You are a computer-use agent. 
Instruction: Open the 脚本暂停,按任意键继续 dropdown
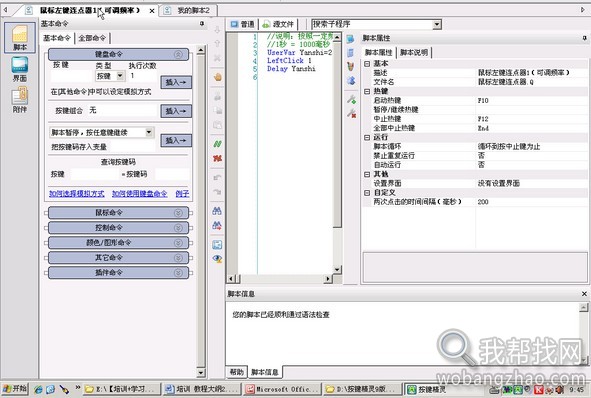[x=149, y=132]
